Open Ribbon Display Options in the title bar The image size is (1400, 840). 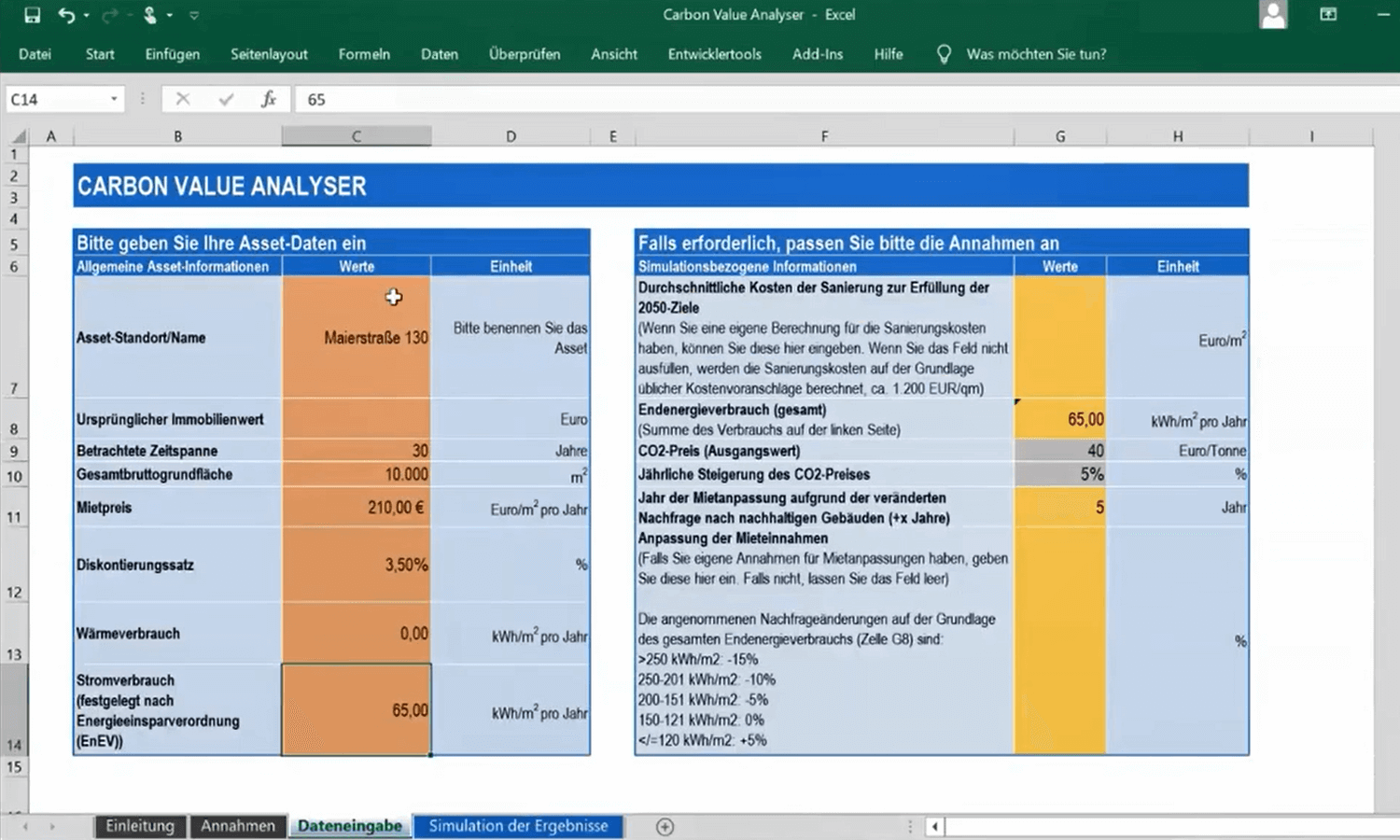(x=1328, y=15)
